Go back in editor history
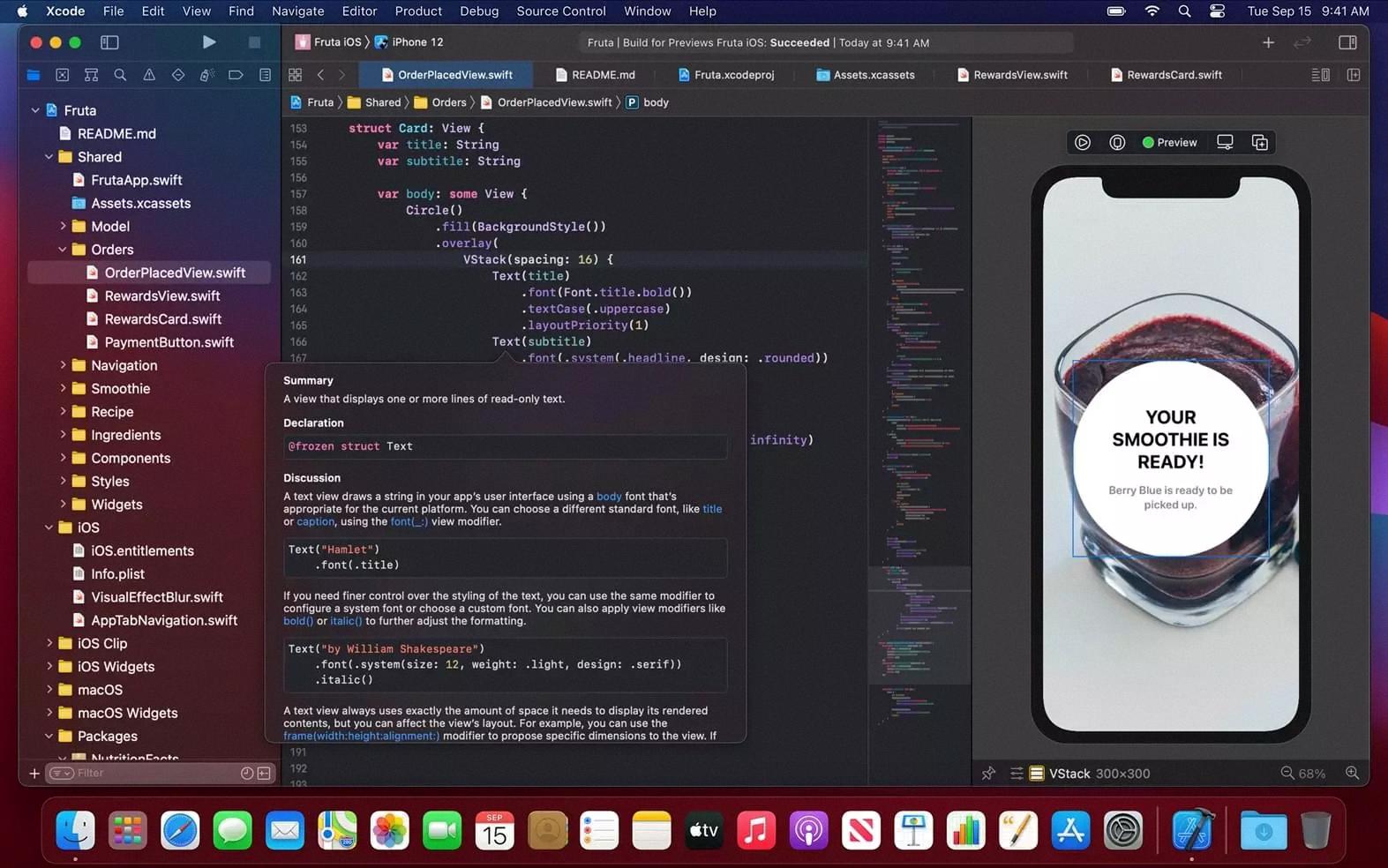 coord(320,75)
